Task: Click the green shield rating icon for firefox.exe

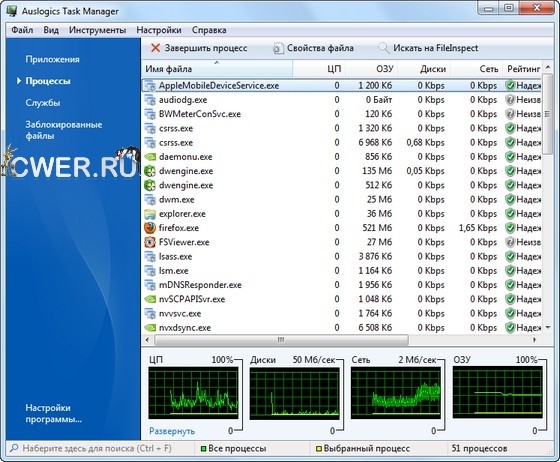Action: (510, 228)
